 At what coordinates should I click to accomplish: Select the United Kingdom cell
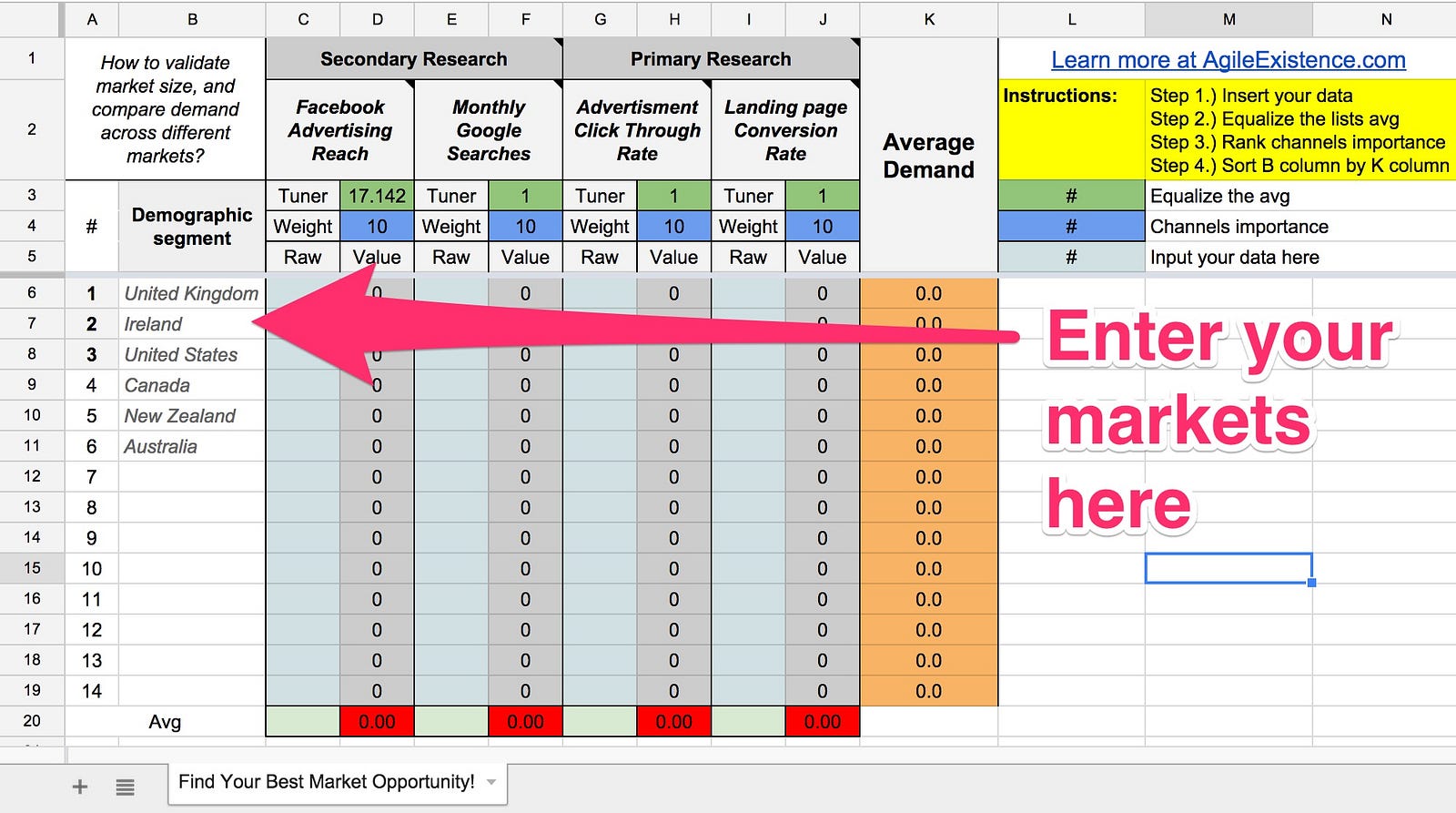coord(192,293)
